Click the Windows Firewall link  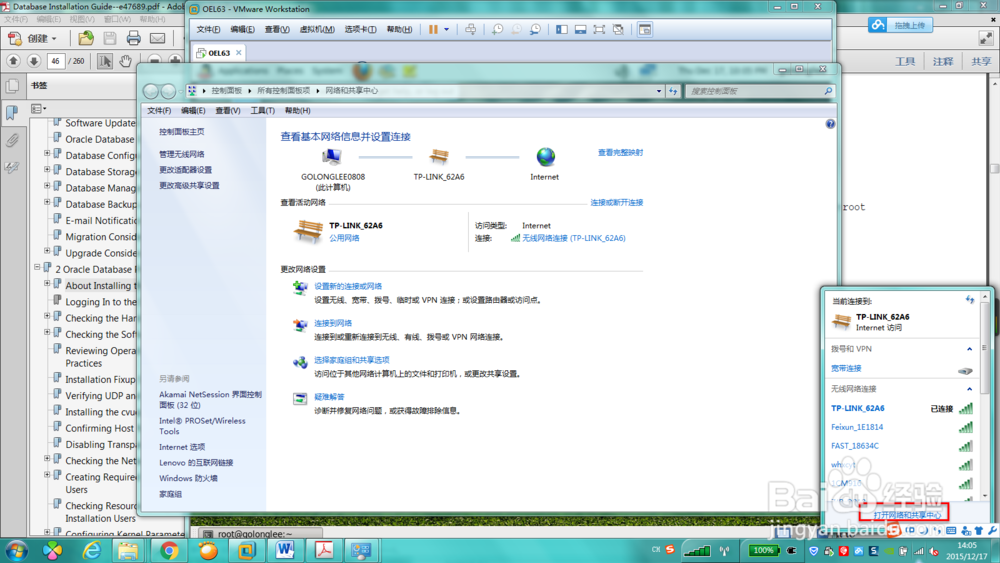[188, 478]
